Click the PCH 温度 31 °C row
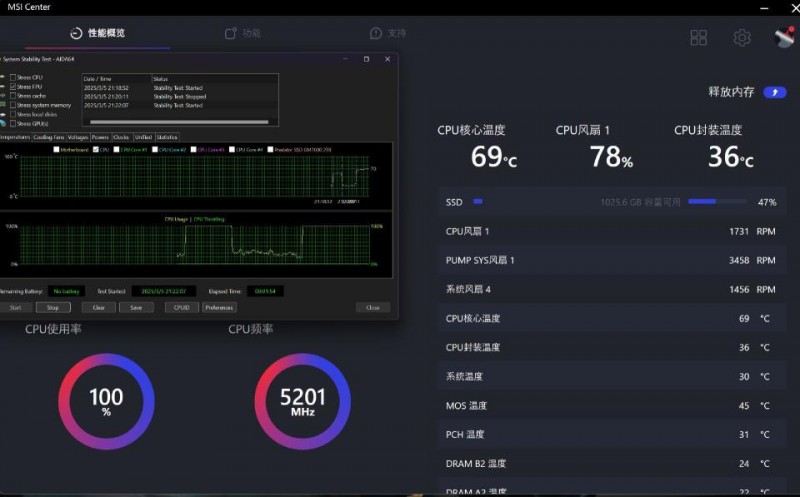Viewport: 800px width, 497px height. pyautogui.click(x=611, y=435)
